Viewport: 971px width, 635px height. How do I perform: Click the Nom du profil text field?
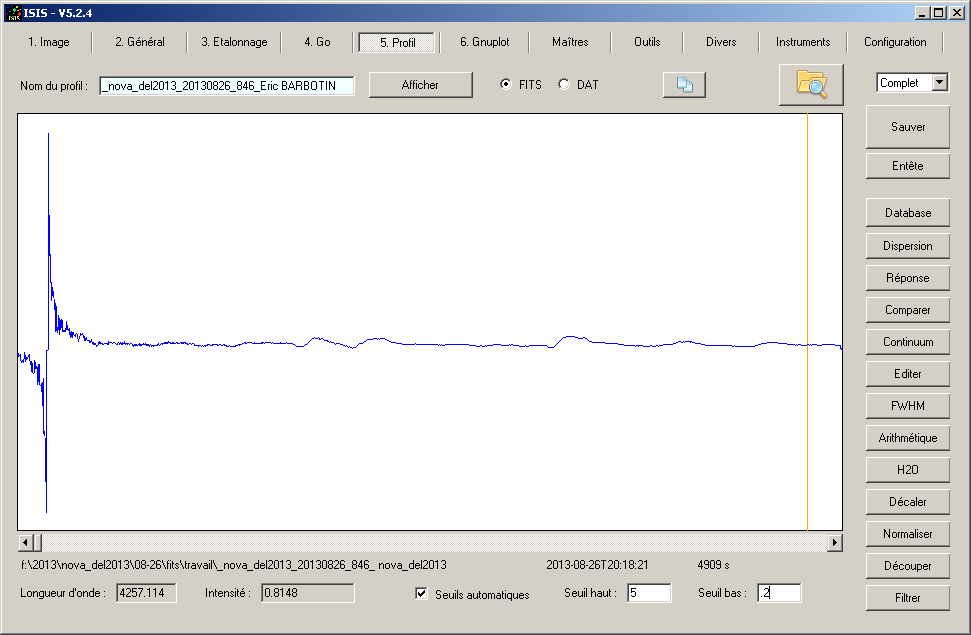click(226, 86)
